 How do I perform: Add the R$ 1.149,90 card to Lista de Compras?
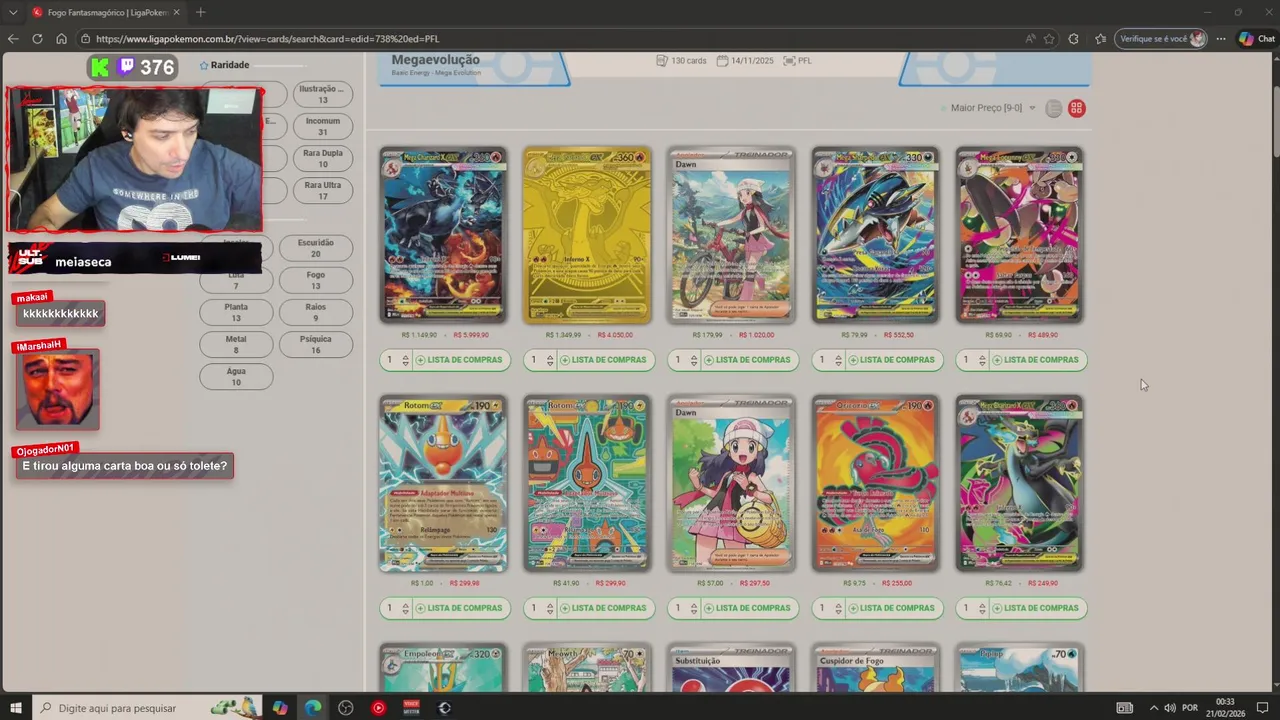(459, 360)
